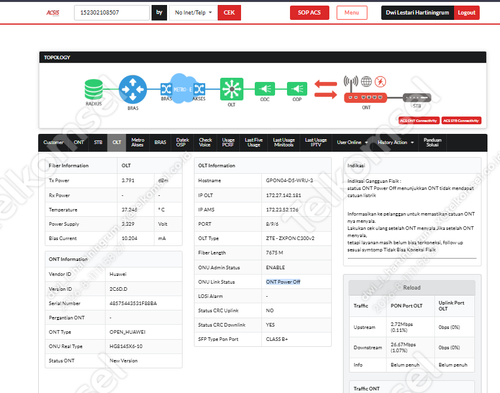Click the red power lightning icon above ONT
This screenshot has height=393, width=500.
(380, 81)
